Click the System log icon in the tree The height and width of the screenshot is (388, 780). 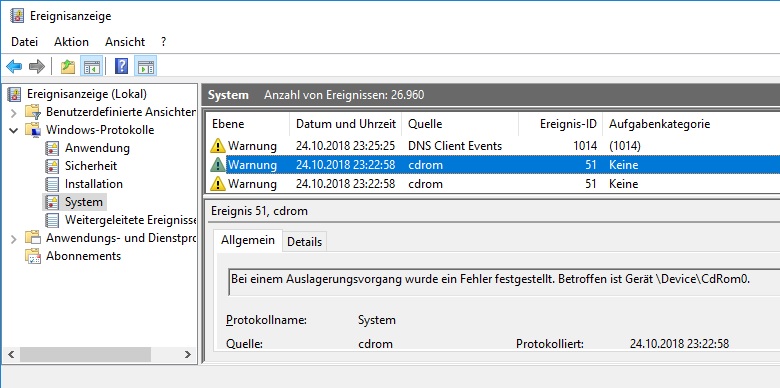pos(52,202)
